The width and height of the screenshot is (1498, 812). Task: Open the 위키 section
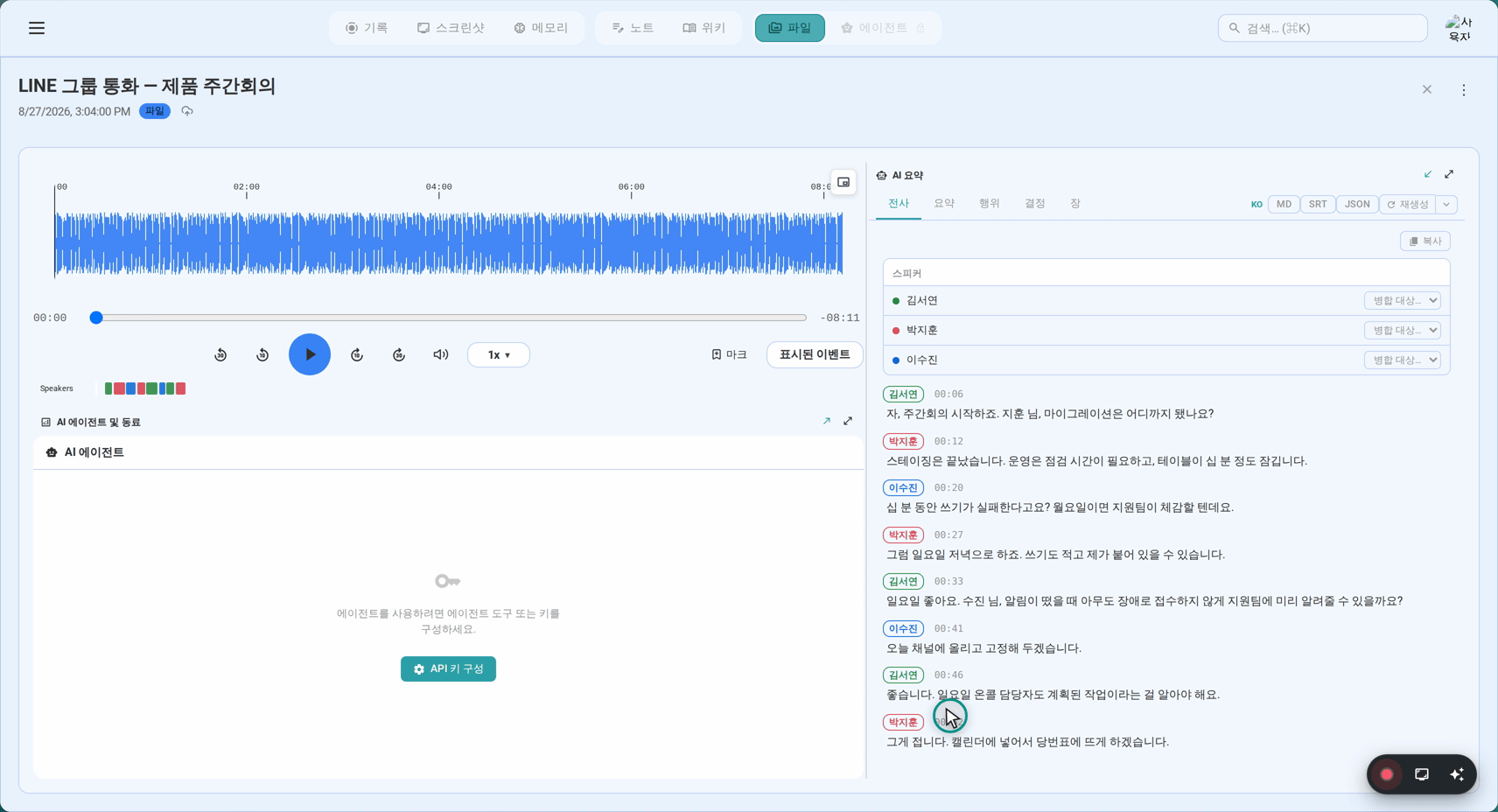point(704,28)
